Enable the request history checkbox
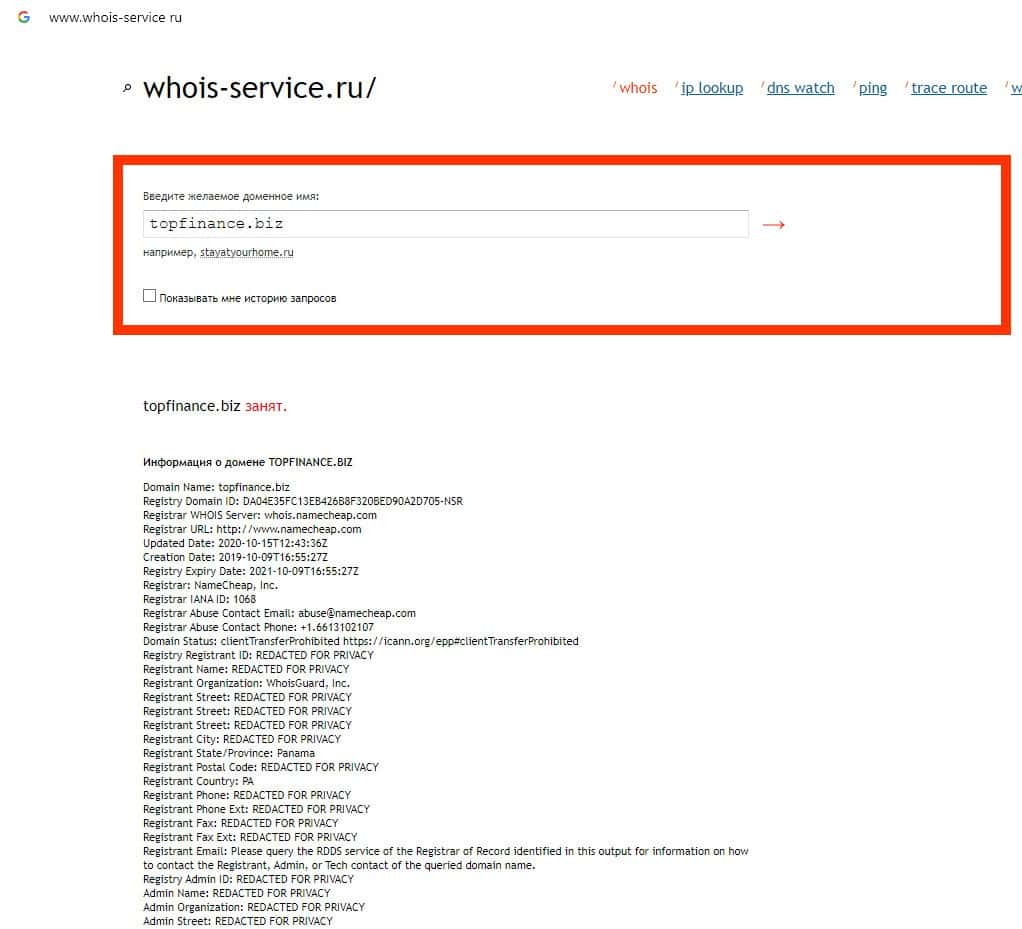This screenshot has height=929, width=1022. (149, 296)
